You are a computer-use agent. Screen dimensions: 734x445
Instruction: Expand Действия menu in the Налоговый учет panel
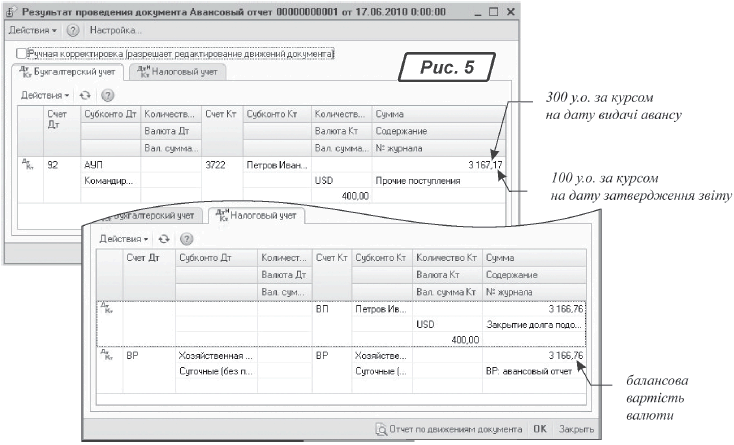125,239
